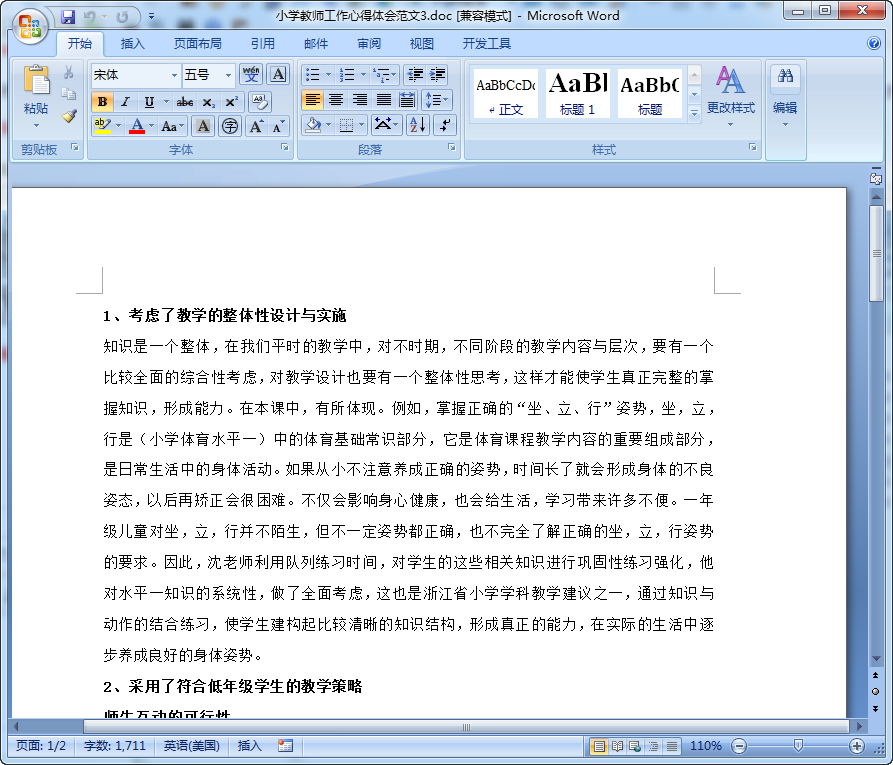Toggle superscript formatting
The width and height of the screenshot is (893, 765).
point(231,102)
